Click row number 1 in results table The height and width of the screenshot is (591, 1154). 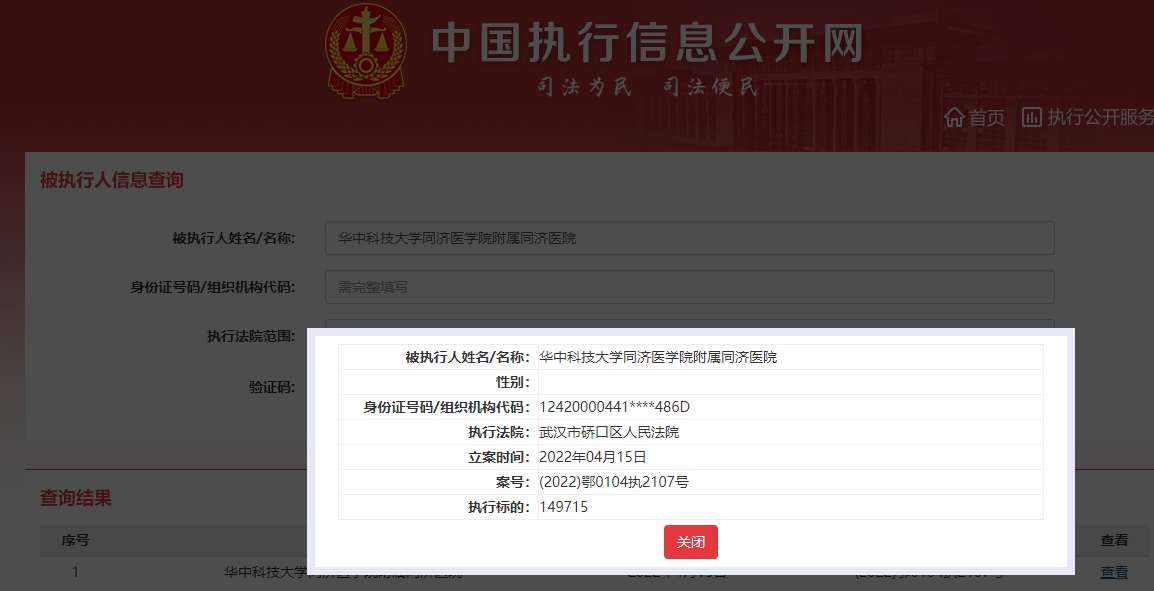pyautogui.click(x=75, y=572)
